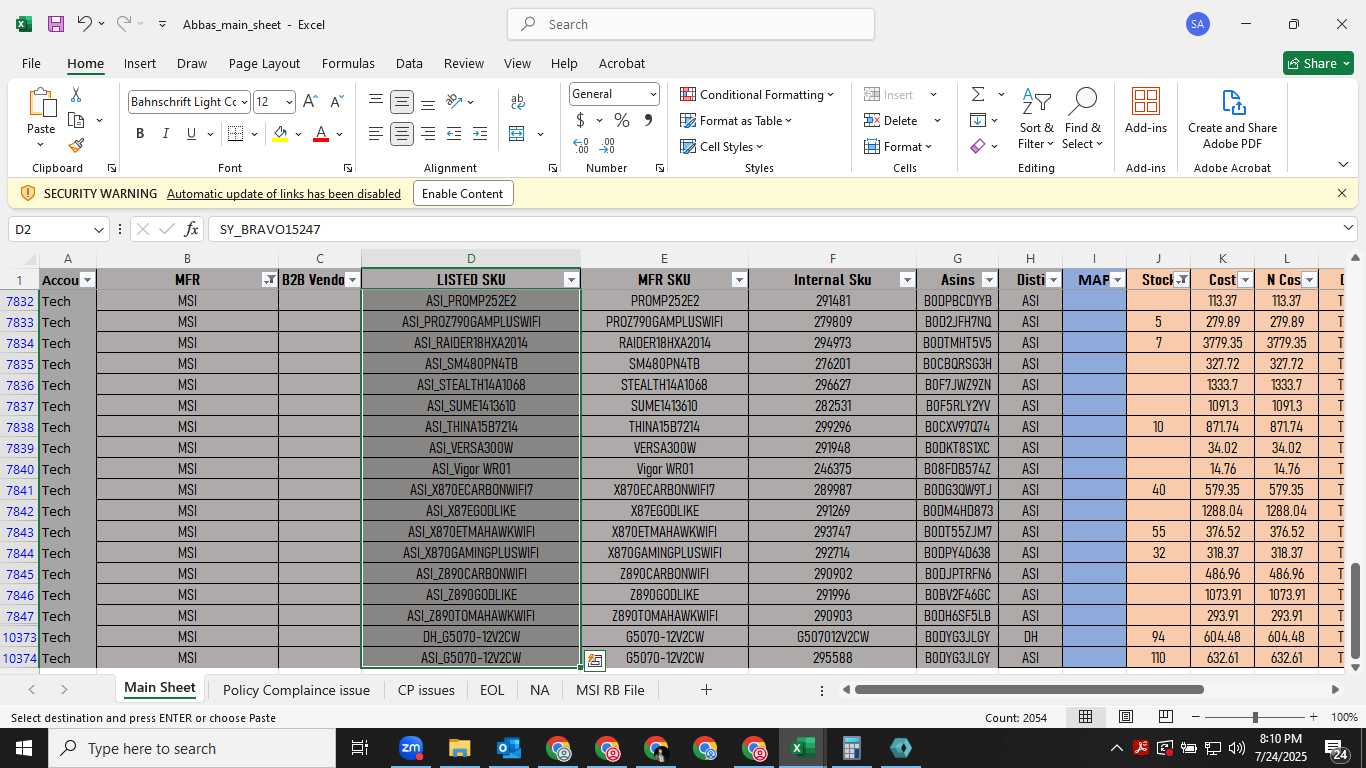Screen dimensions: 1366x768
Task: Click the Align Left icon
Action: (376, 134)
